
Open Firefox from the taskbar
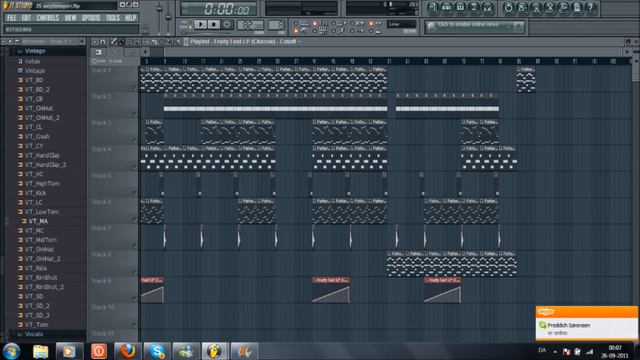[x=127, y=351]
